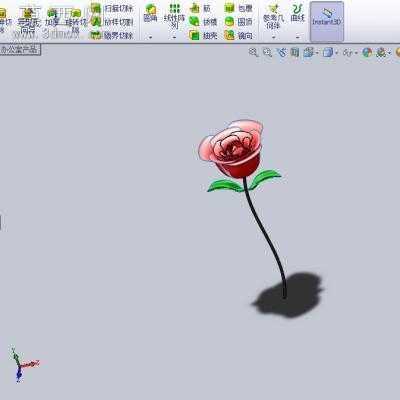Select the Dome (圆顶) tool
This screenshot has width=400, height=400.
[238, 22]
